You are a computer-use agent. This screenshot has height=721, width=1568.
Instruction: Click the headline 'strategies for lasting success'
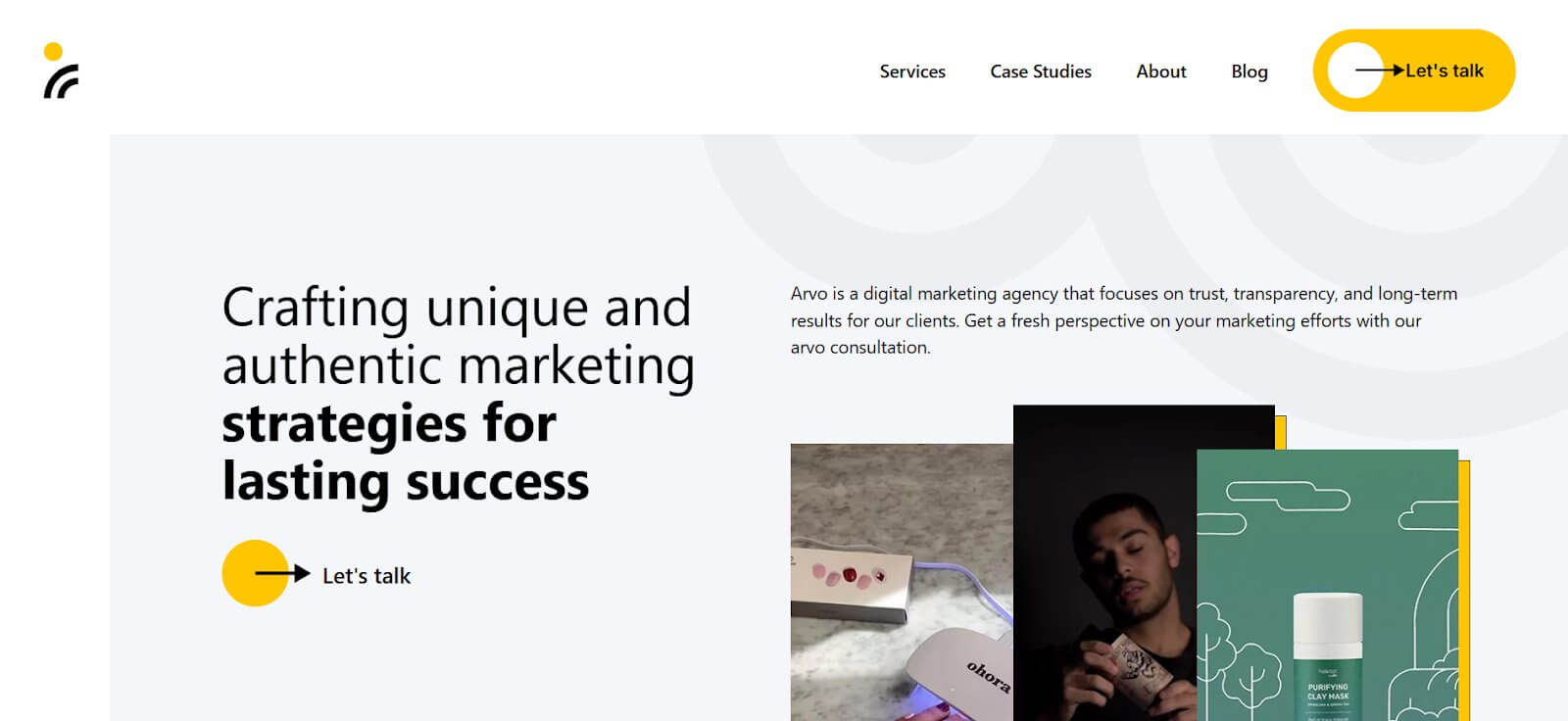pos(392,451)
